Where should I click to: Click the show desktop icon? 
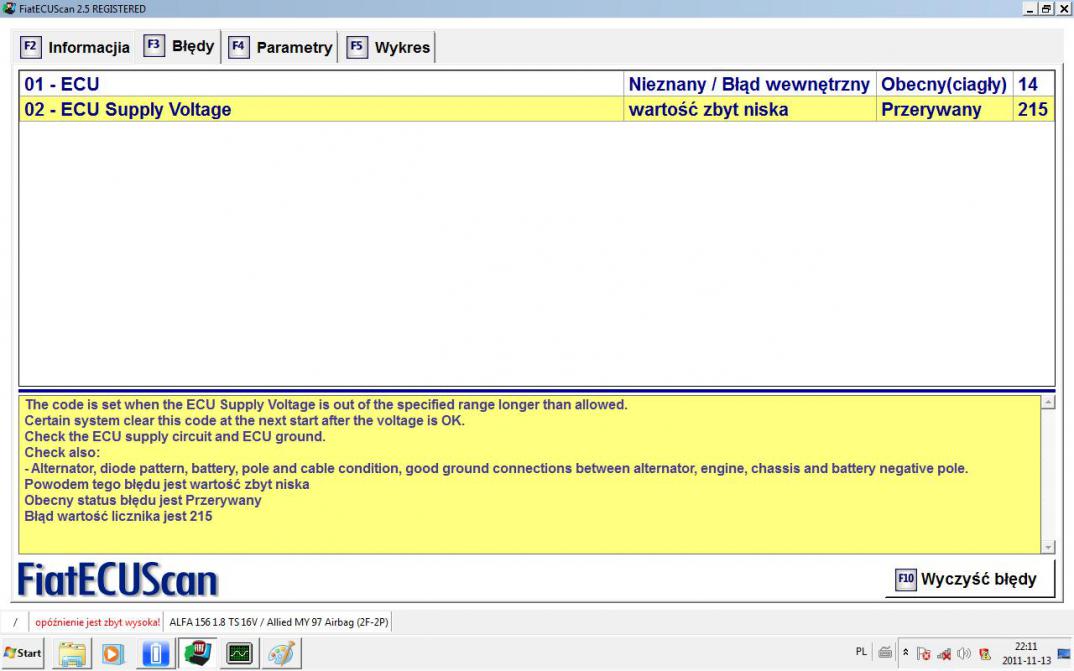tap(1064, 654)
